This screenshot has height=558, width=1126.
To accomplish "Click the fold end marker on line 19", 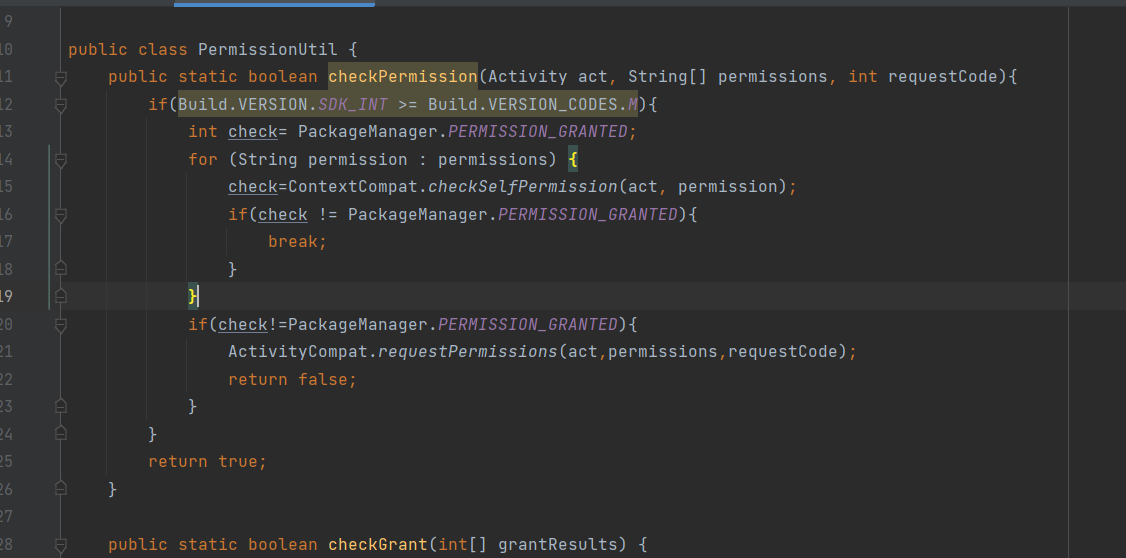I will (61, 296).
